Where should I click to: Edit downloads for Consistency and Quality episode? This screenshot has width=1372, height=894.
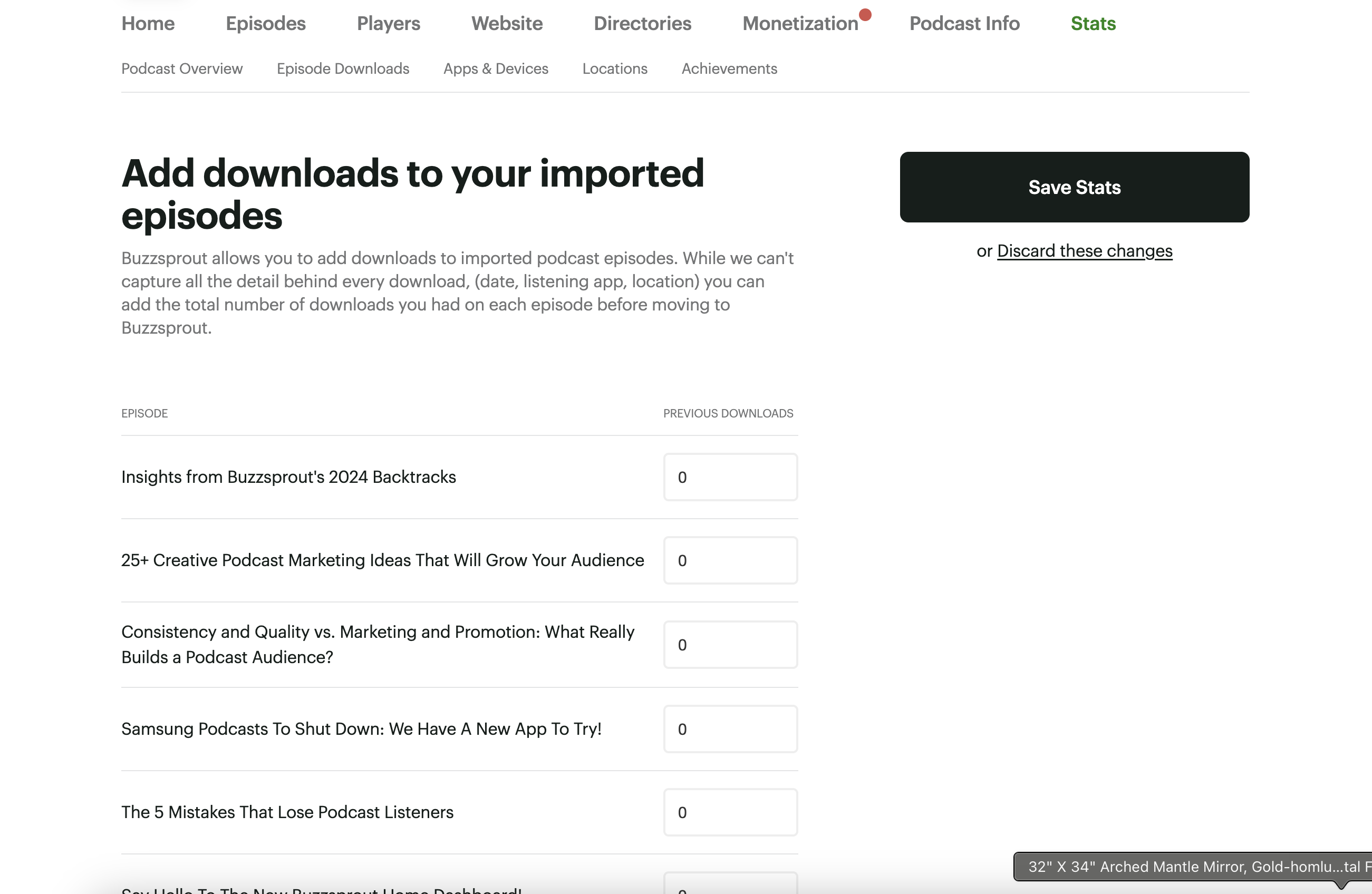click(x=730, y=645)
